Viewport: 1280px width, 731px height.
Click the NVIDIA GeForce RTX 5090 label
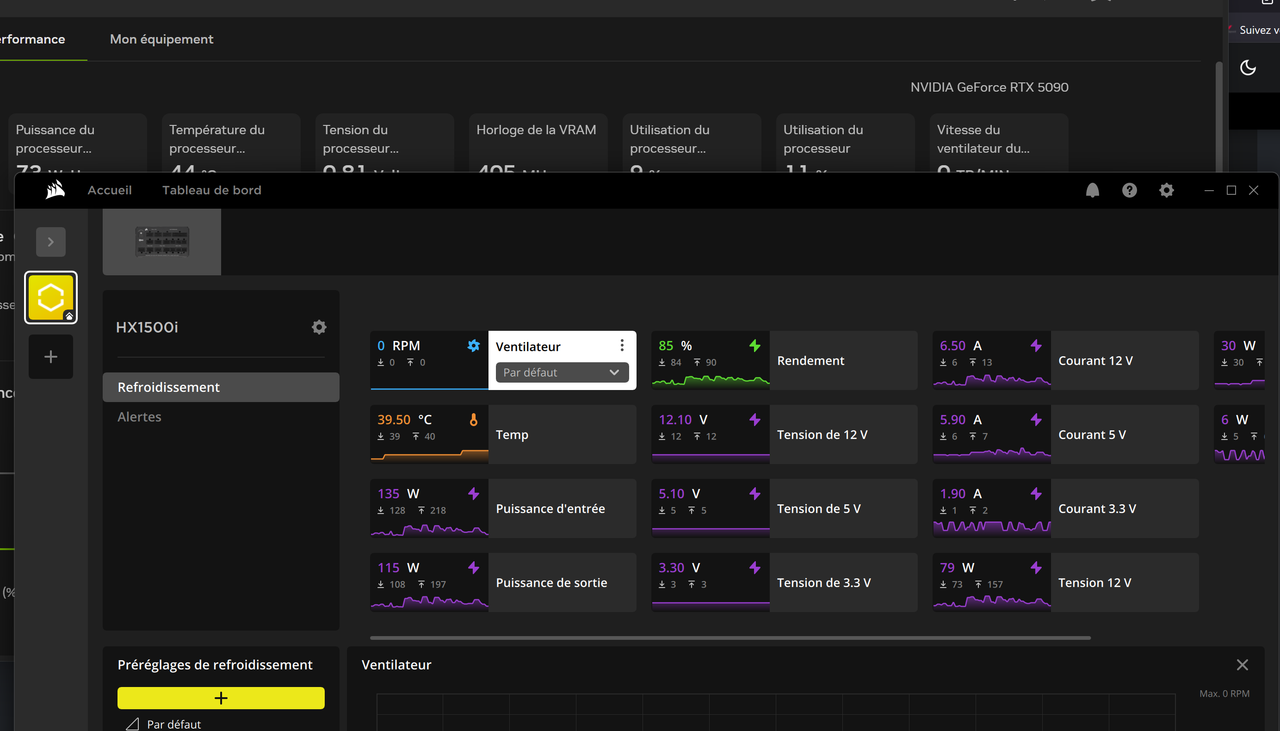pyautogui.click(x=989, y=87)
